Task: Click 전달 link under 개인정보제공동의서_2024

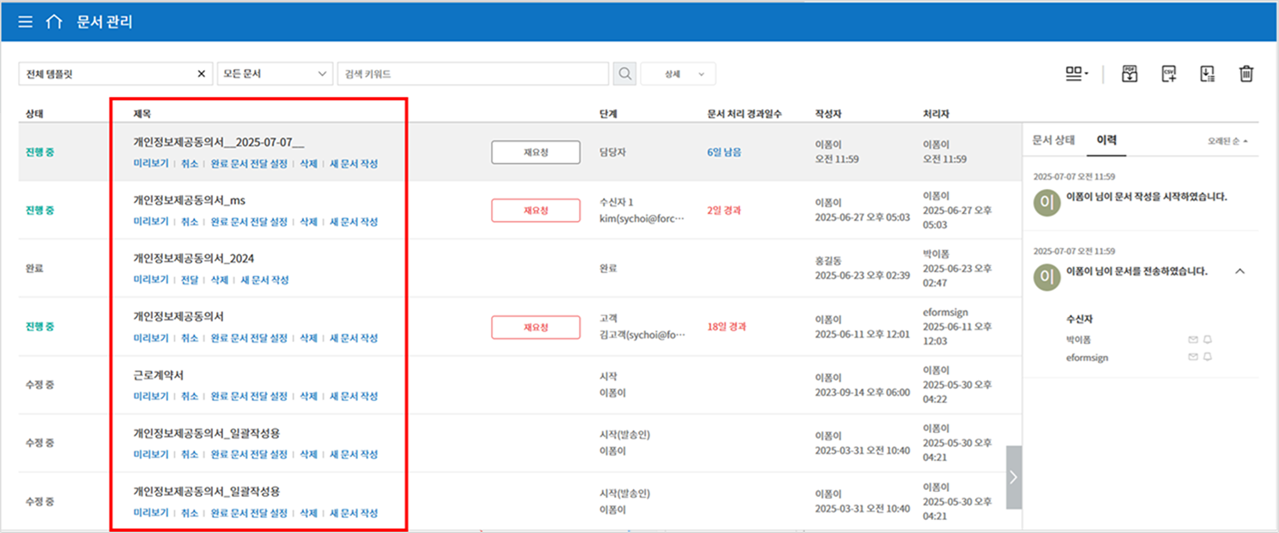Action: pos(190,280)
